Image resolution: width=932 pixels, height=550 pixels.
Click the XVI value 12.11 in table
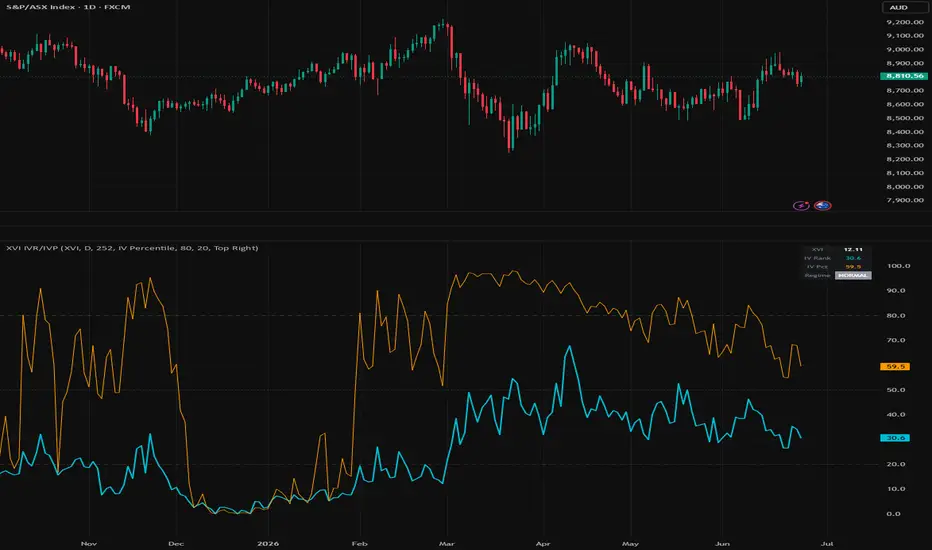(x=853, y=250)
